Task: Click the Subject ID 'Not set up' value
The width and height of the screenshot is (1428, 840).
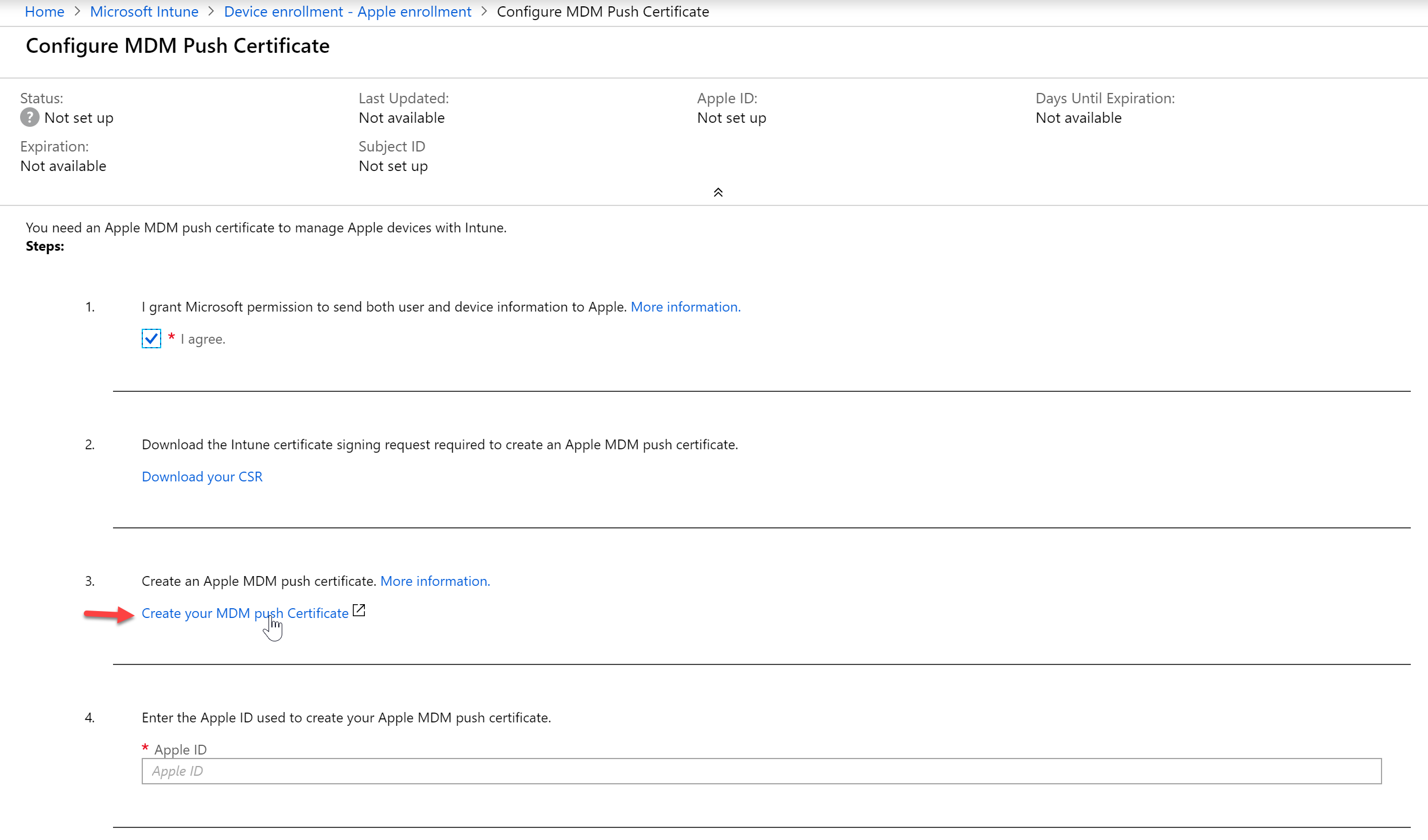Action: coord(393,166)
